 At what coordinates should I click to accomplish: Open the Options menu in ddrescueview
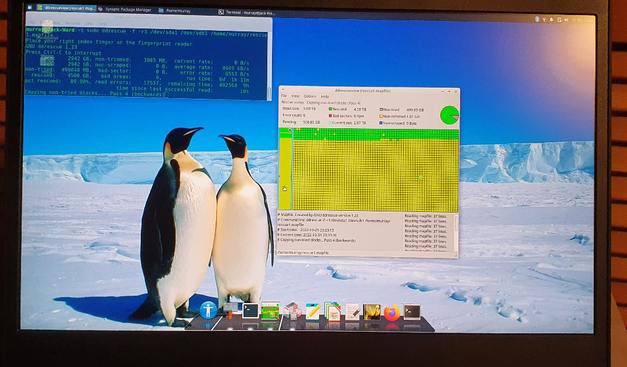tap(310, 96)
